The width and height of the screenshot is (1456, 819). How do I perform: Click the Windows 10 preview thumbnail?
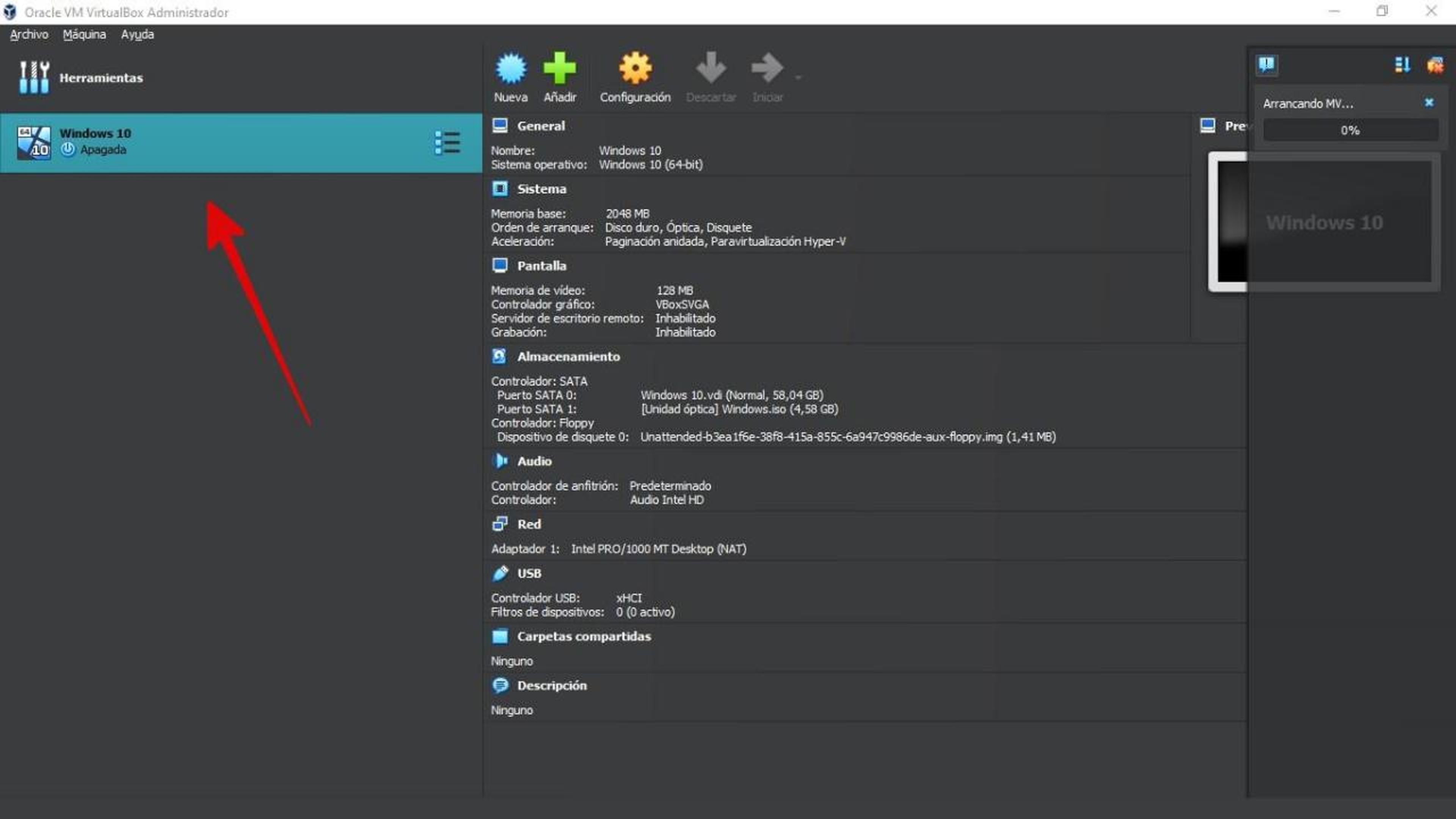tap(1324, 221)
